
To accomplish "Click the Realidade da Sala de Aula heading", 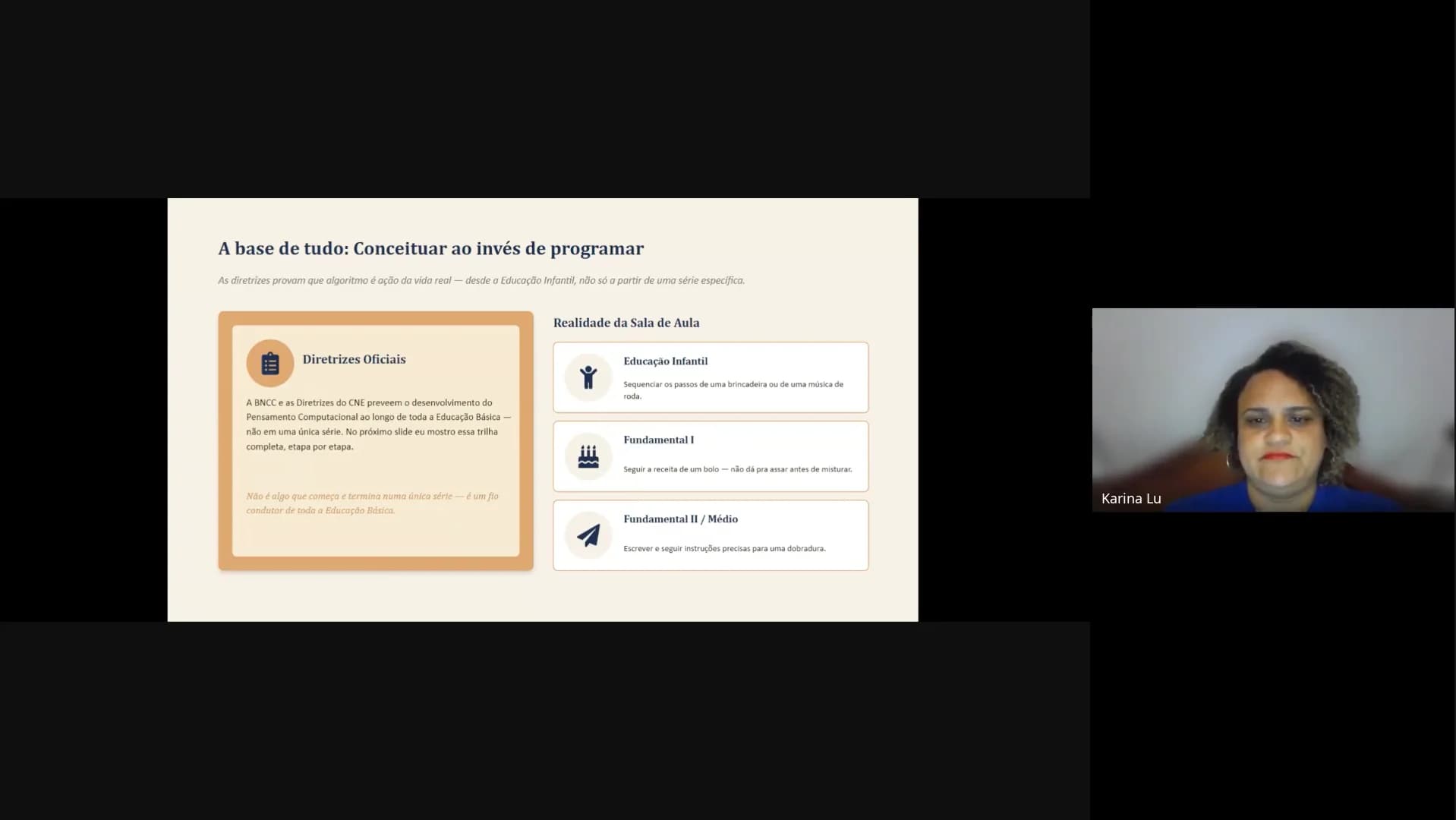I will [x=626, y=323].
